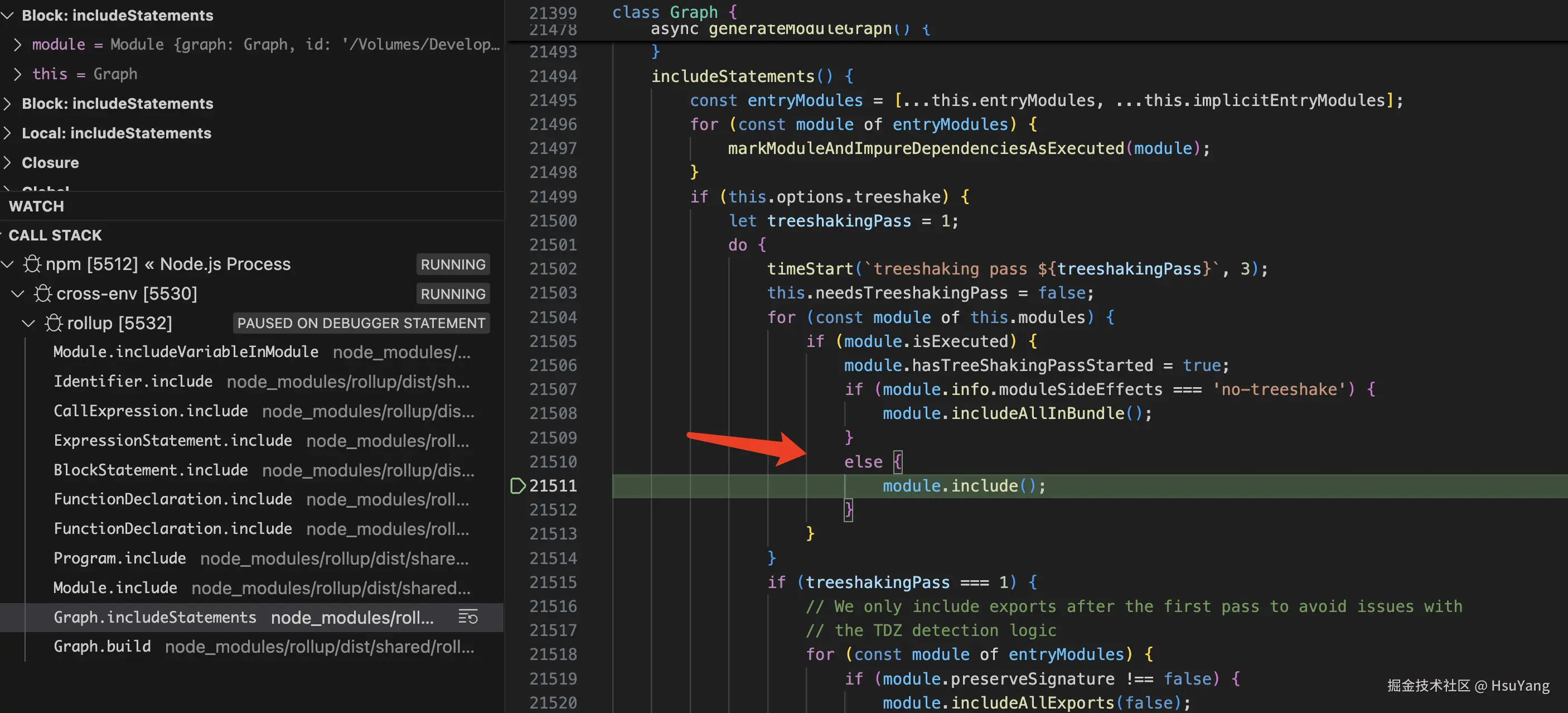
Task: Click the bug icon next to cross-env
Action: pos(42,293)
